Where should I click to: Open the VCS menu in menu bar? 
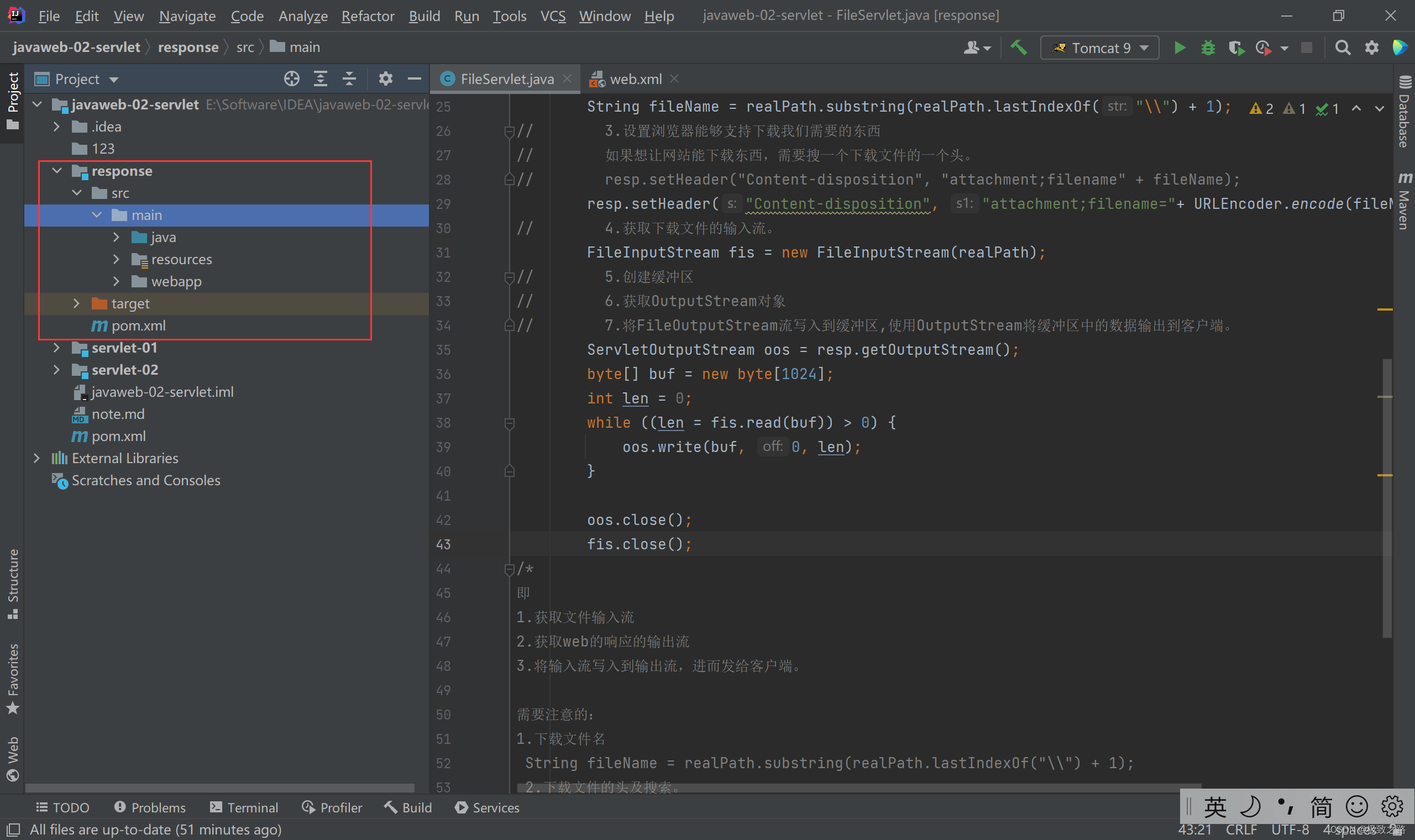click(x=552, y=14)
